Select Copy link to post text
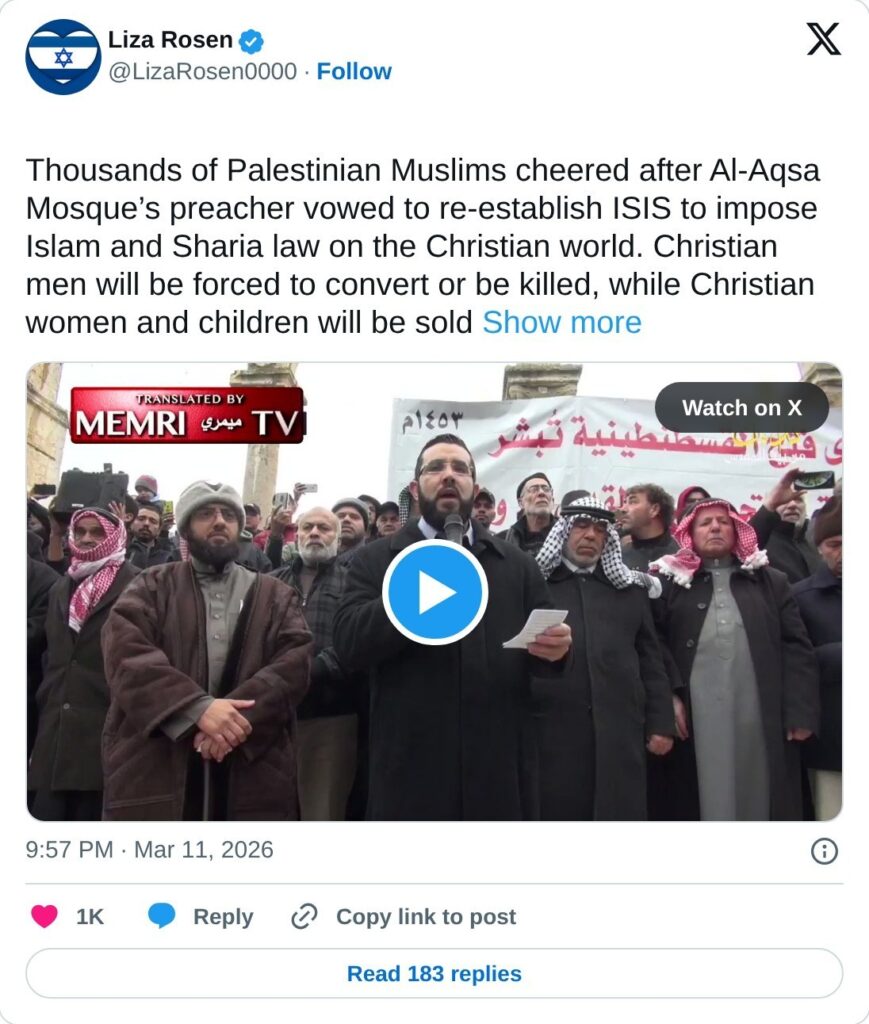This screenshot has height=1024, width=869. pos(426,917)
